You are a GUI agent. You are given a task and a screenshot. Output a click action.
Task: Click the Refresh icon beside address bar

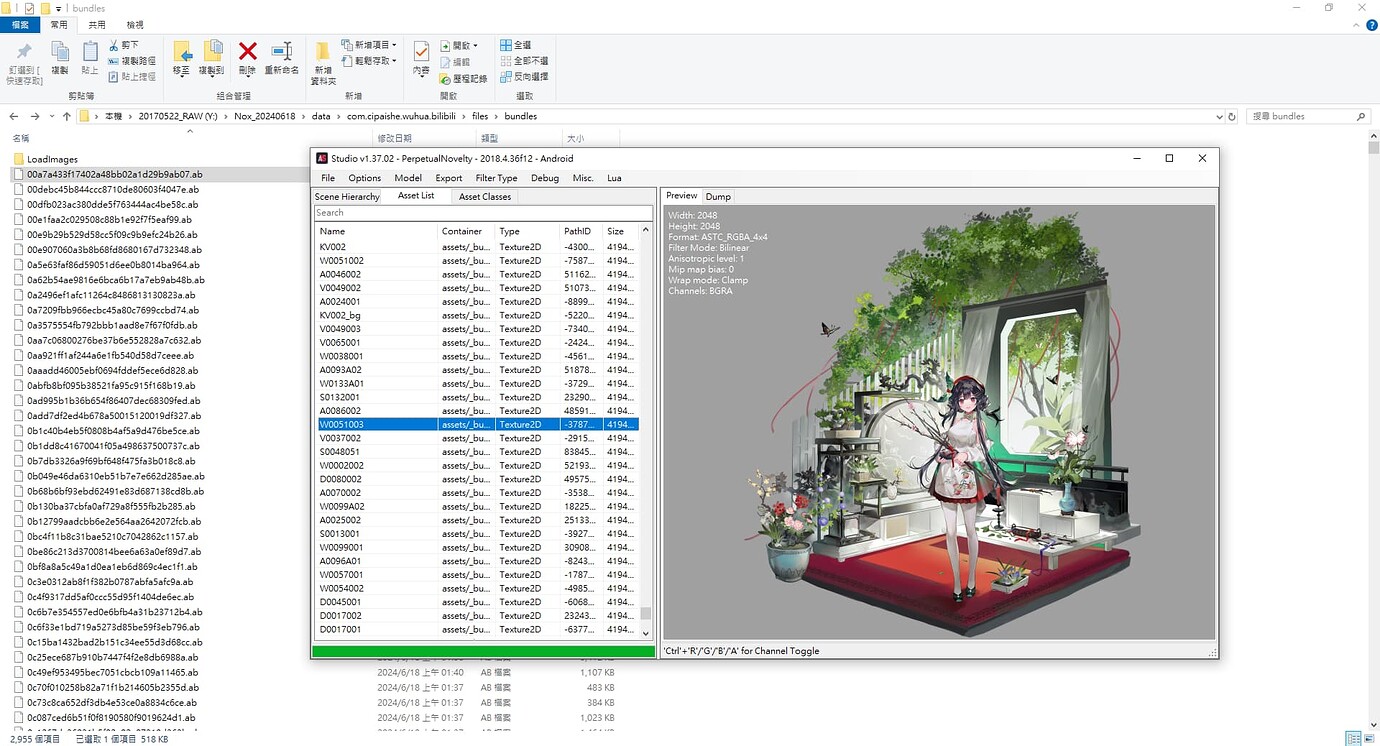pyautogui.click(x=1234, y=116)
